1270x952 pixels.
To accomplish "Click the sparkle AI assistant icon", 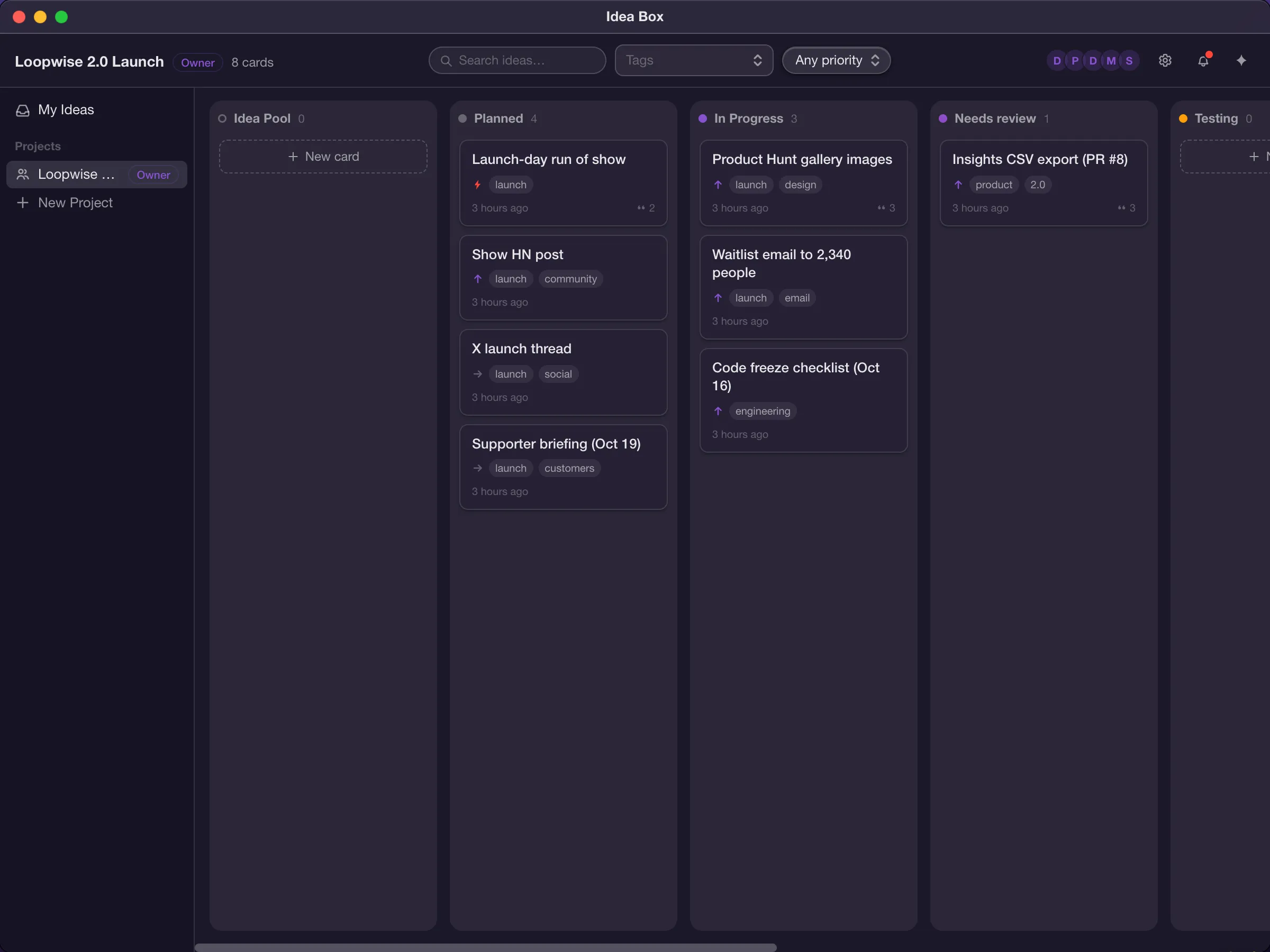I will [1241, 60].
